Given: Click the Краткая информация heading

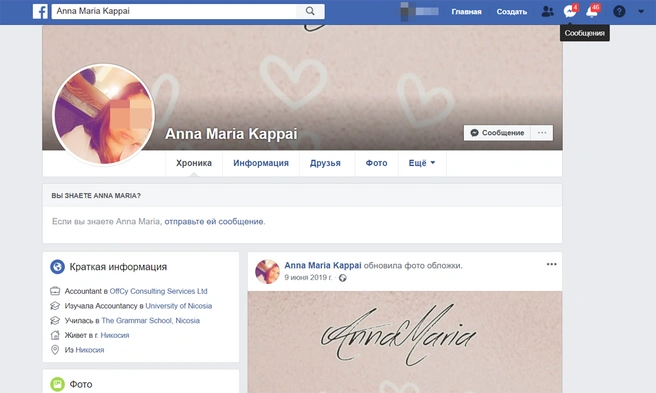Looking at the screenshot, I should 118,267.
